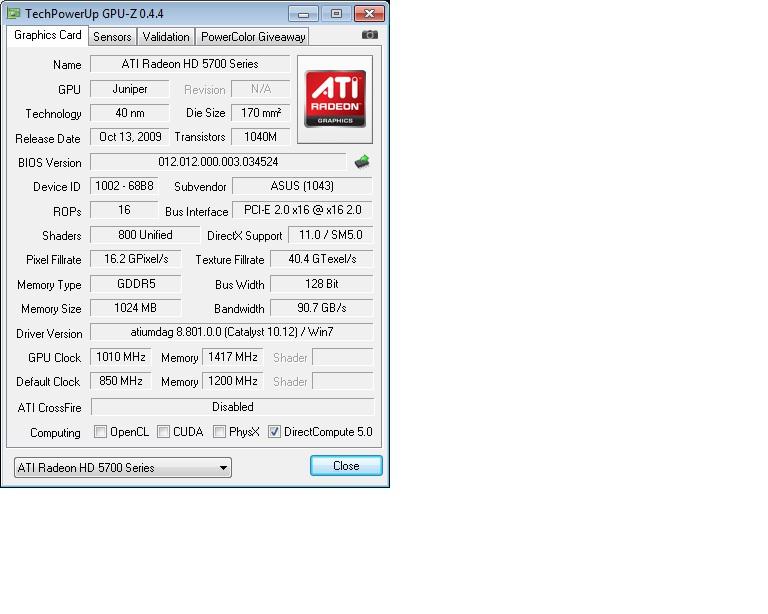The height and width of the screenshot is (614, 768).
Task: Click the Bus Interface field PCI-E 2.0 x16
Action: [x=302, y=210]
